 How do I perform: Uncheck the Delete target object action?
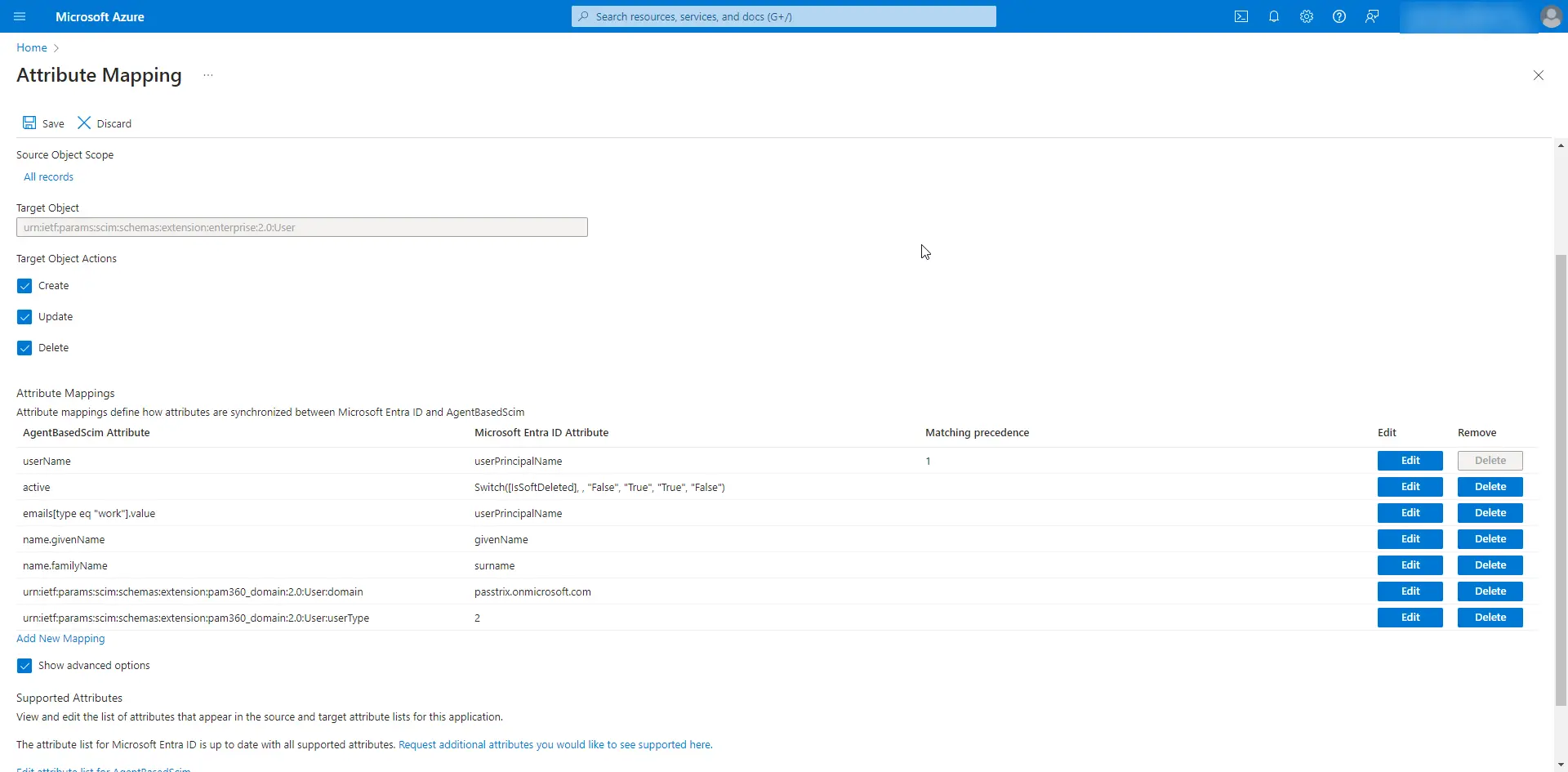pos(24,348)
